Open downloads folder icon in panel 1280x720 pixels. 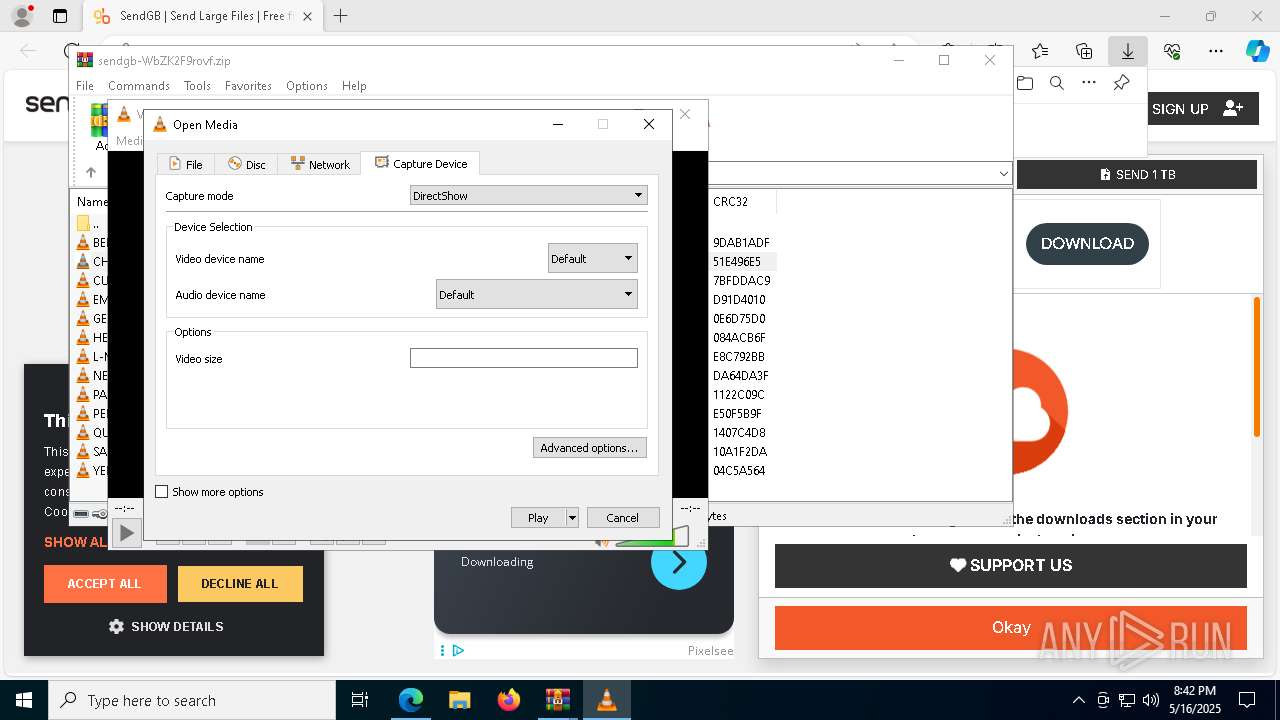tap(1024, 83)
